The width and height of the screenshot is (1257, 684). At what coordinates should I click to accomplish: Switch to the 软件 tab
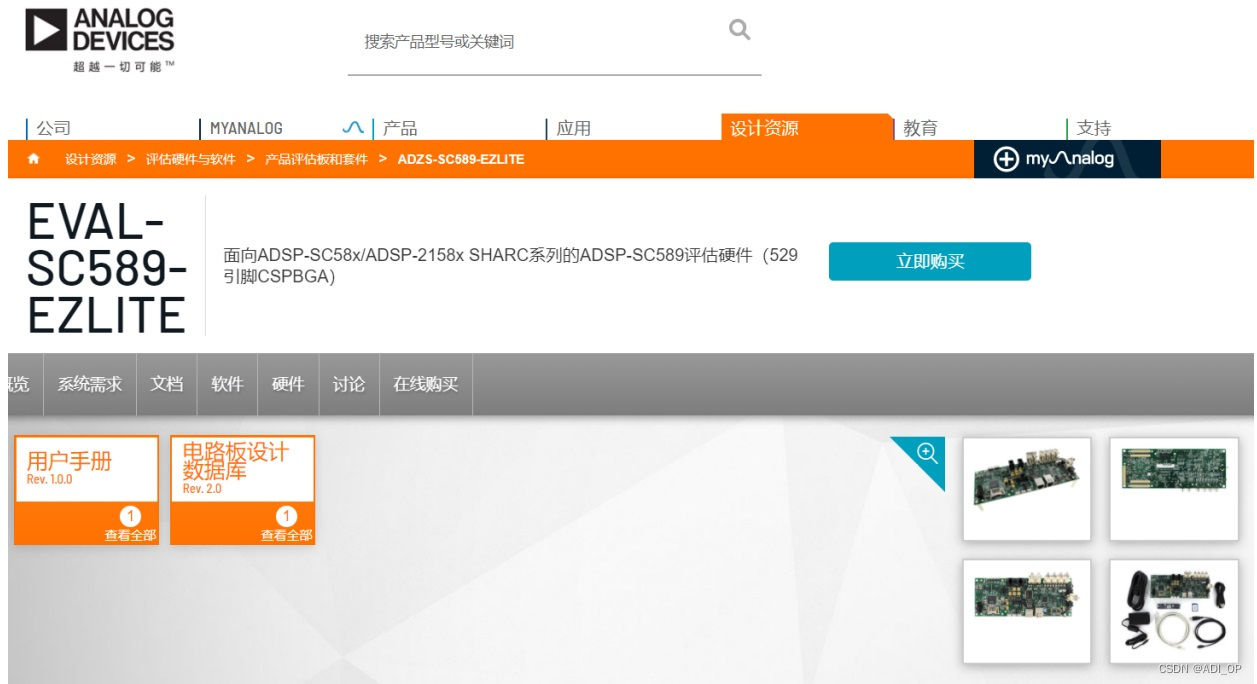click(x=228, y=384)
